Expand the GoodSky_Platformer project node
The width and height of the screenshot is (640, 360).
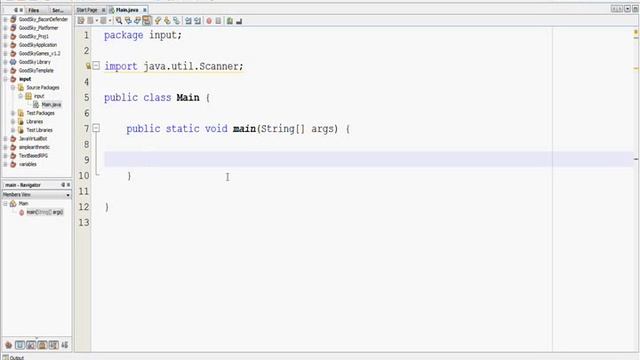(x=5, y=28)
